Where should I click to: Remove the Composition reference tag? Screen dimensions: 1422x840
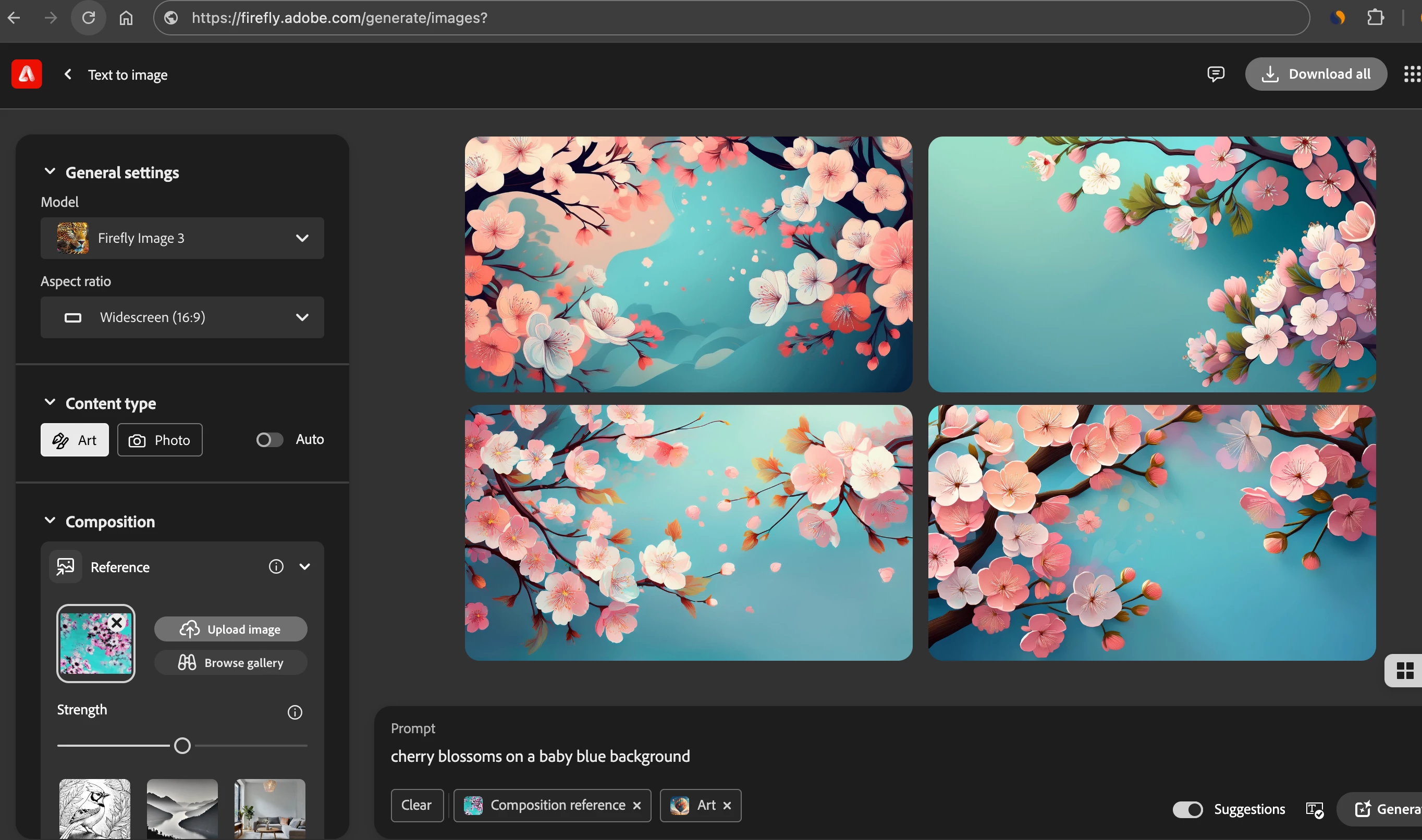(637, 806)
